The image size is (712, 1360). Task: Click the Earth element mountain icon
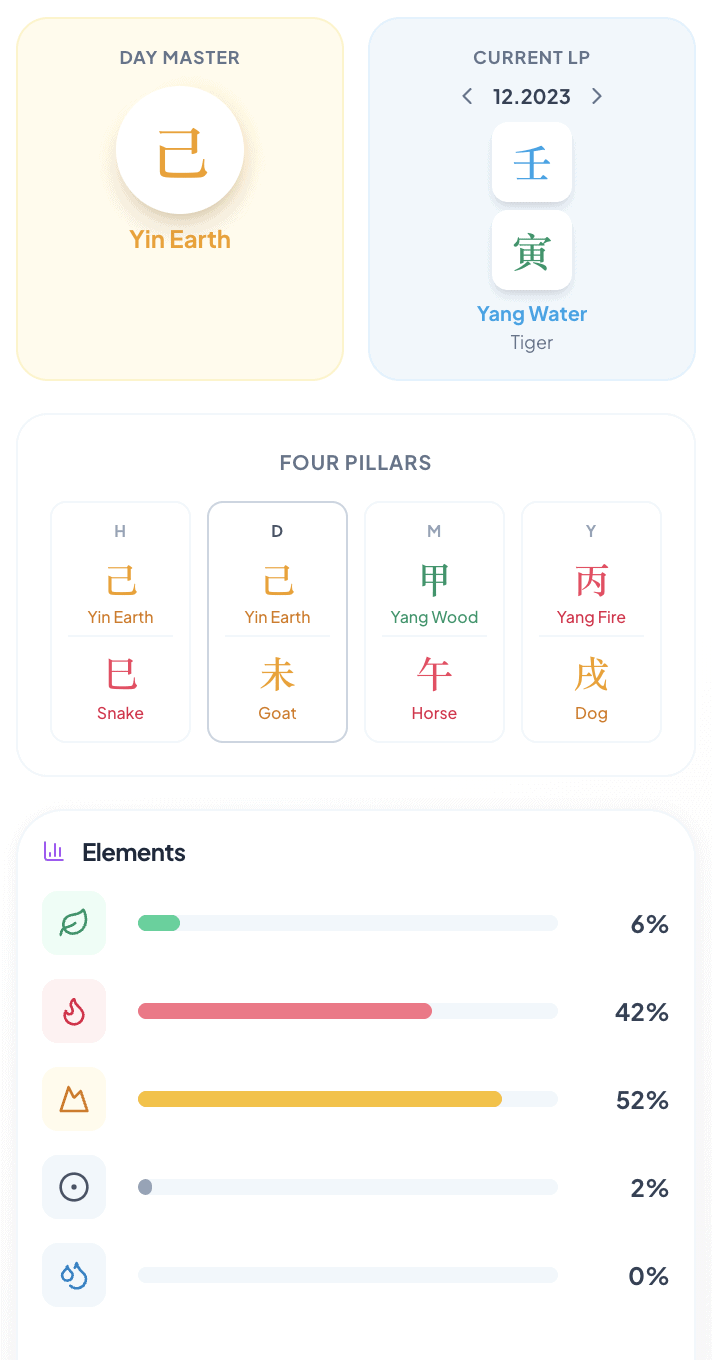click(74, 1099)
